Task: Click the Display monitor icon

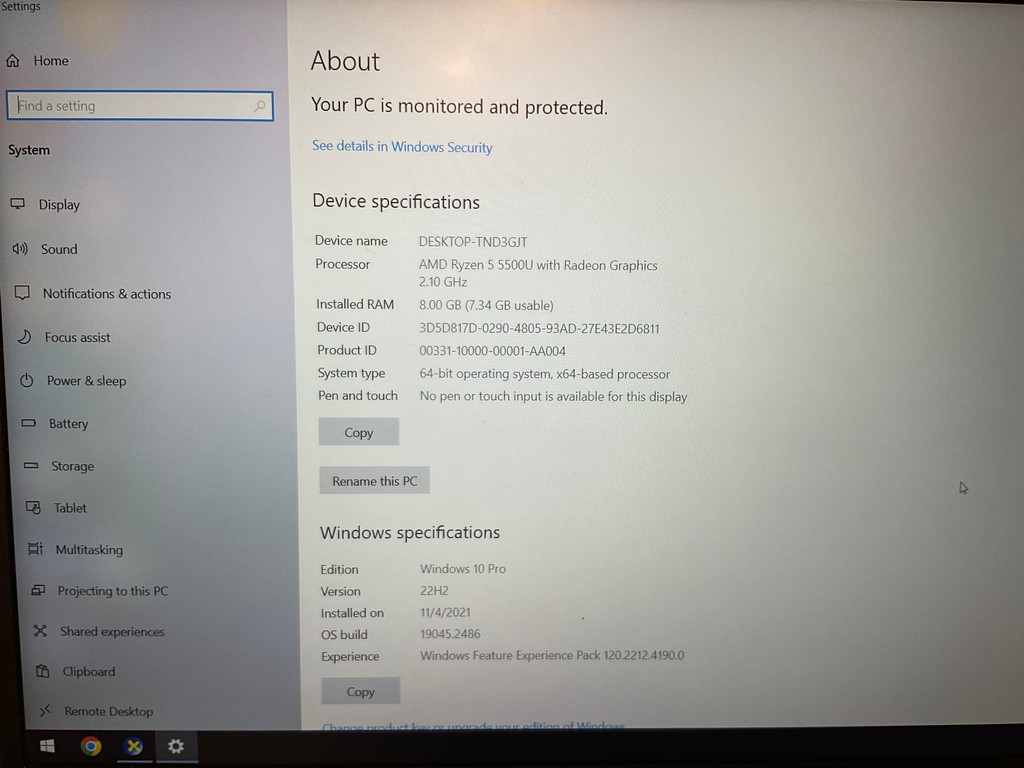Action: click(x=18, y=204)
